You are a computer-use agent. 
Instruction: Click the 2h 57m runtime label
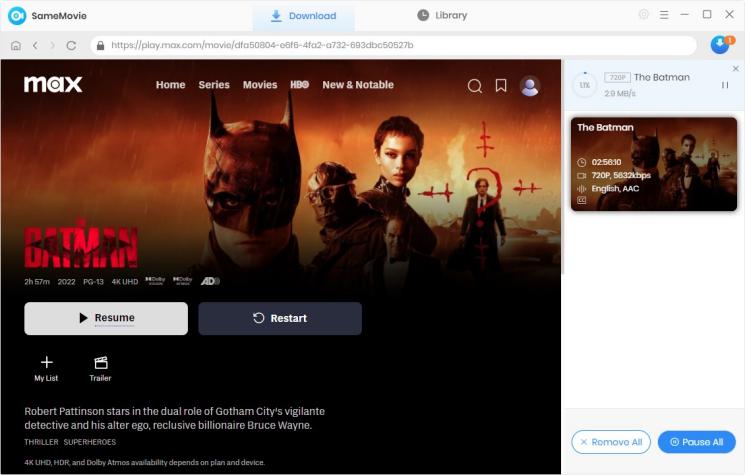click(x=37, y=282)
